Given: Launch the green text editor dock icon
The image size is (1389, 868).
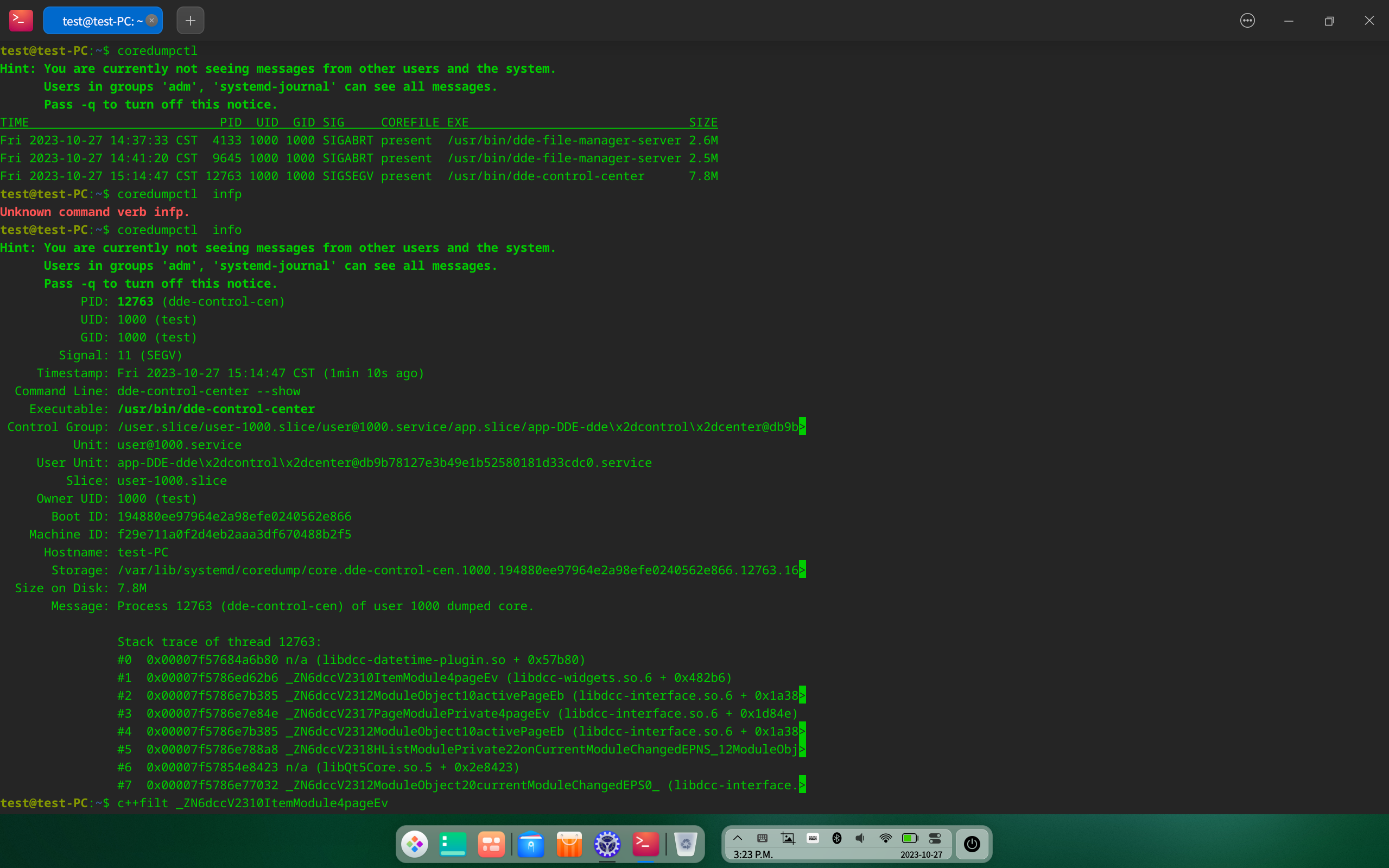Looking at the screenshot, I should [453, 844].
